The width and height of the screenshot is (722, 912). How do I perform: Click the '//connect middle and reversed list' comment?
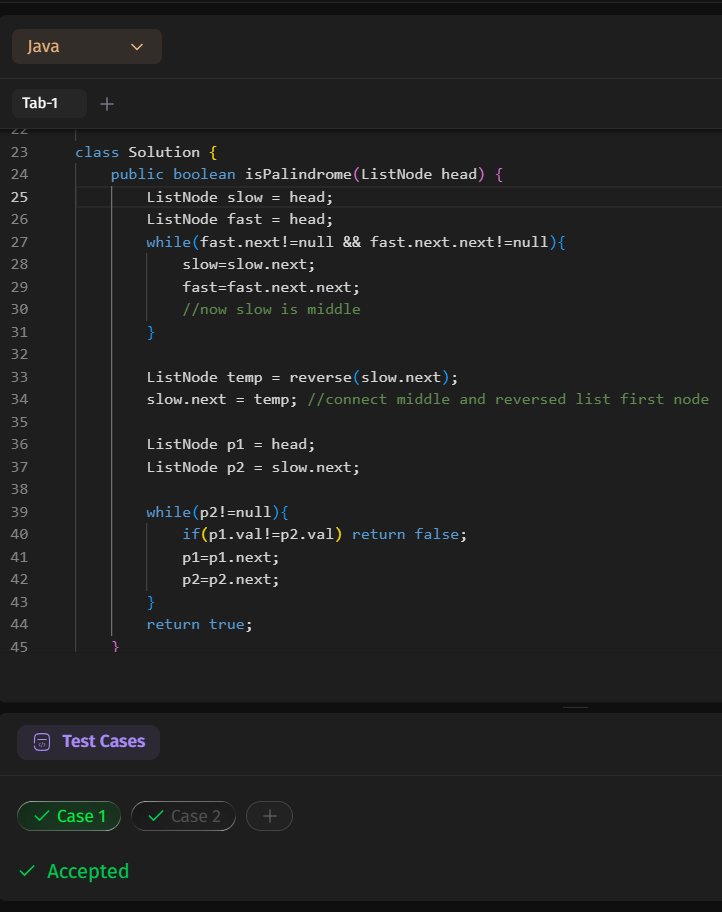point(508,400)
